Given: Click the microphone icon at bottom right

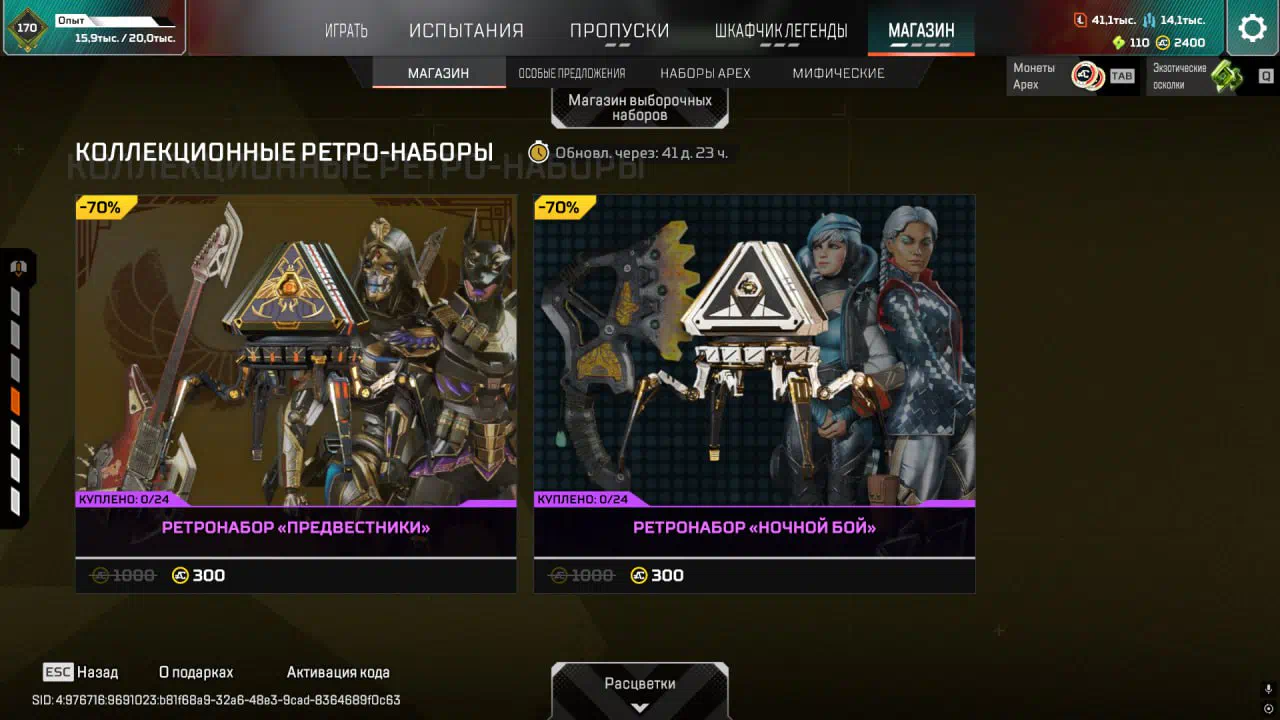Looking at the screenshot, I should point(1268,689).
